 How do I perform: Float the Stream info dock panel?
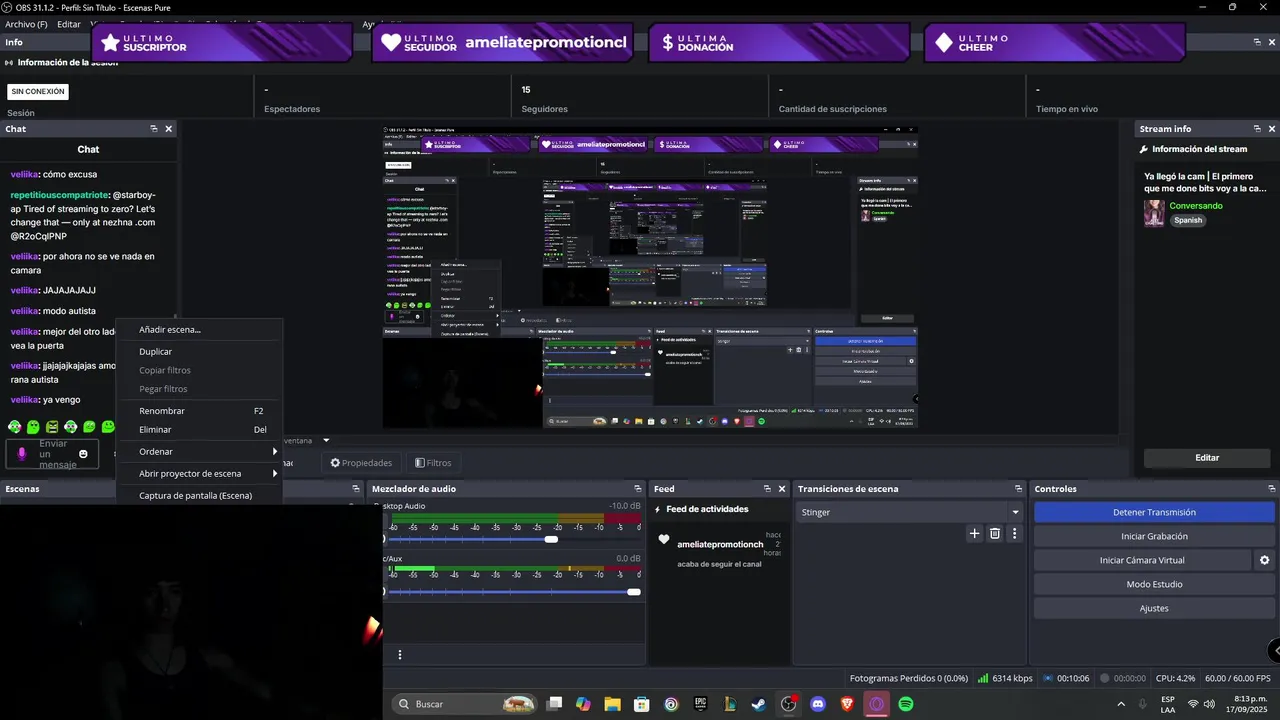pyautogui.click(x=1257, y=129)
